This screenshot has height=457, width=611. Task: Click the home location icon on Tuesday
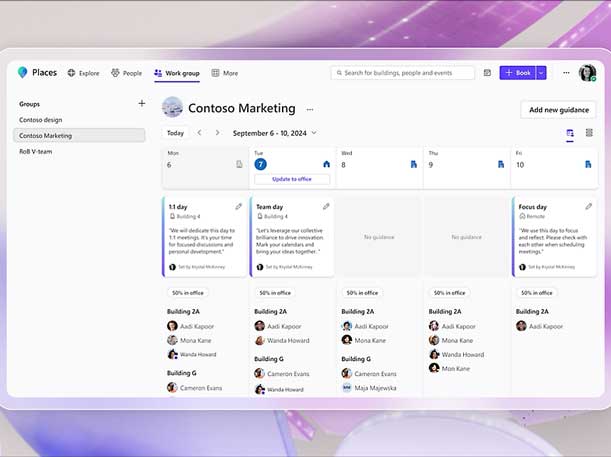[x=326, y=164]
